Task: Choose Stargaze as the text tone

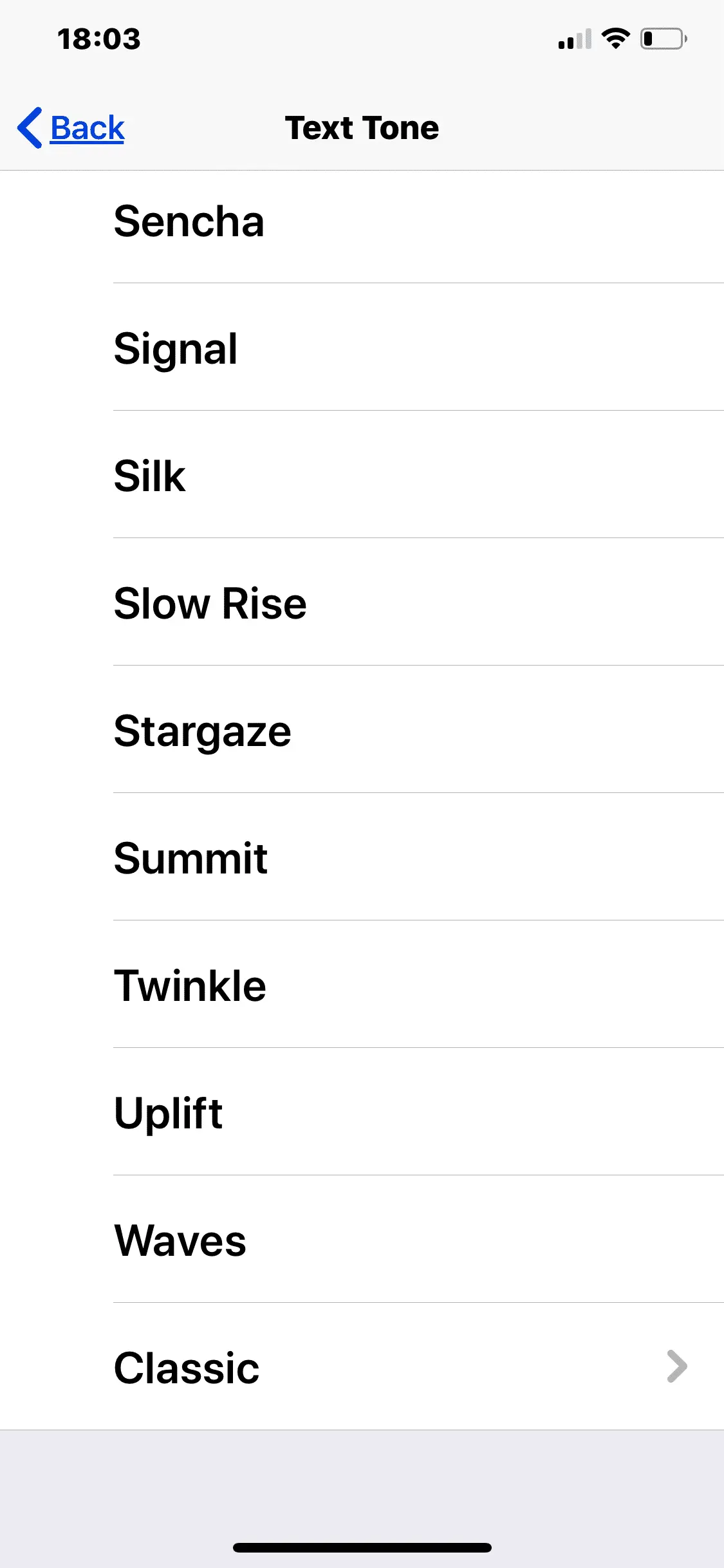Action: point(202,731)
